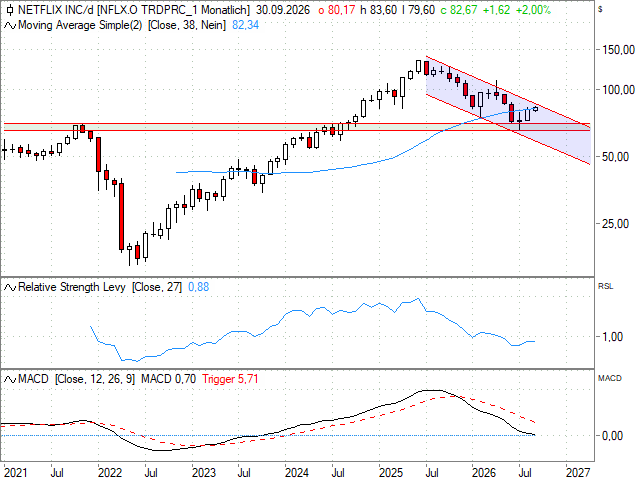Click the 100,00 price axis label

pyautogui.click(x=618, y=90)
